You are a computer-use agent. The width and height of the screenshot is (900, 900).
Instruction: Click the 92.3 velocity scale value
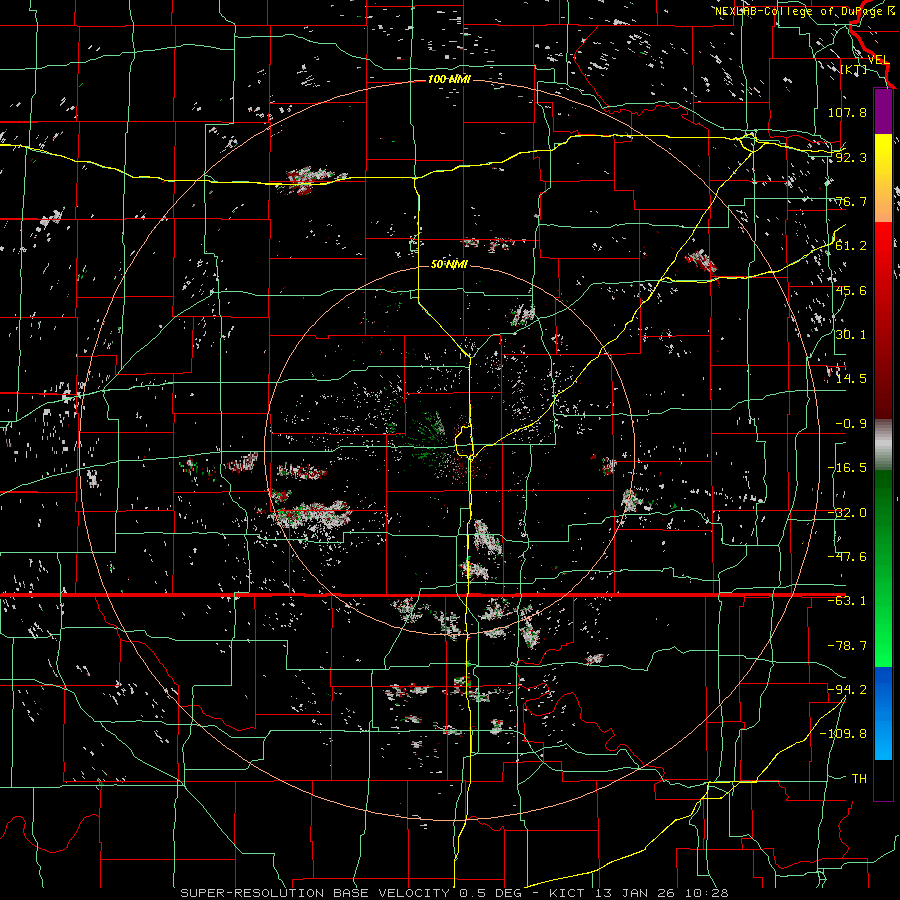click(851, 157)
